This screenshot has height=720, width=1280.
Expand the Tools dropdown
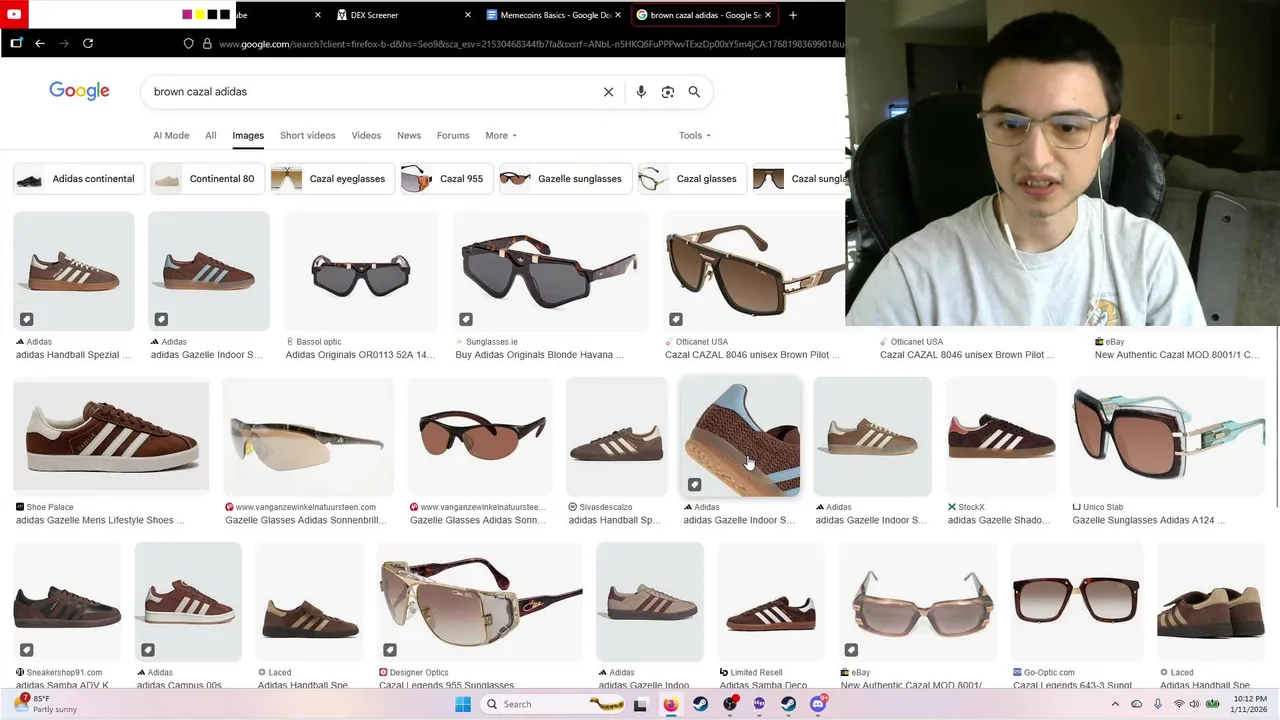695,135
